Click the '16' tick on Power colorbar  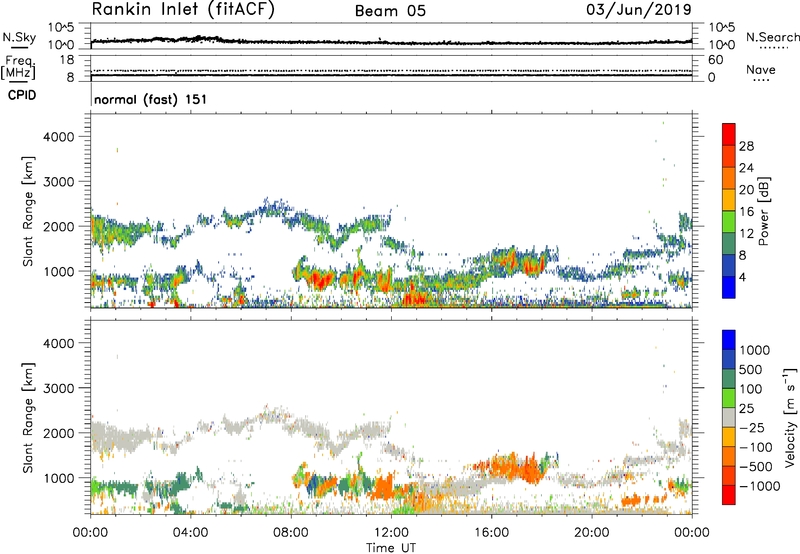[746, 212]
